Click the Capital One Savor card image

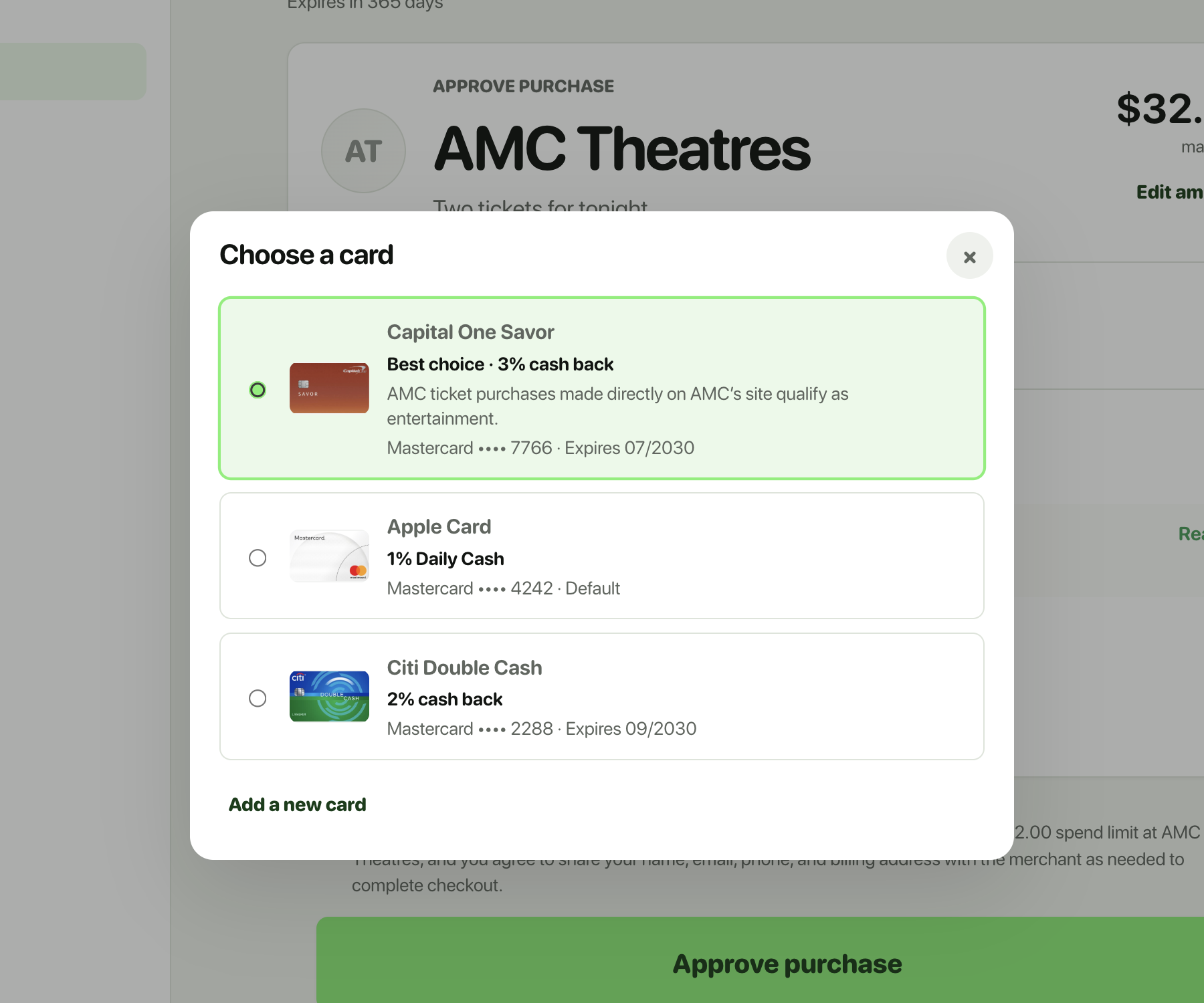tap(329, 388)
